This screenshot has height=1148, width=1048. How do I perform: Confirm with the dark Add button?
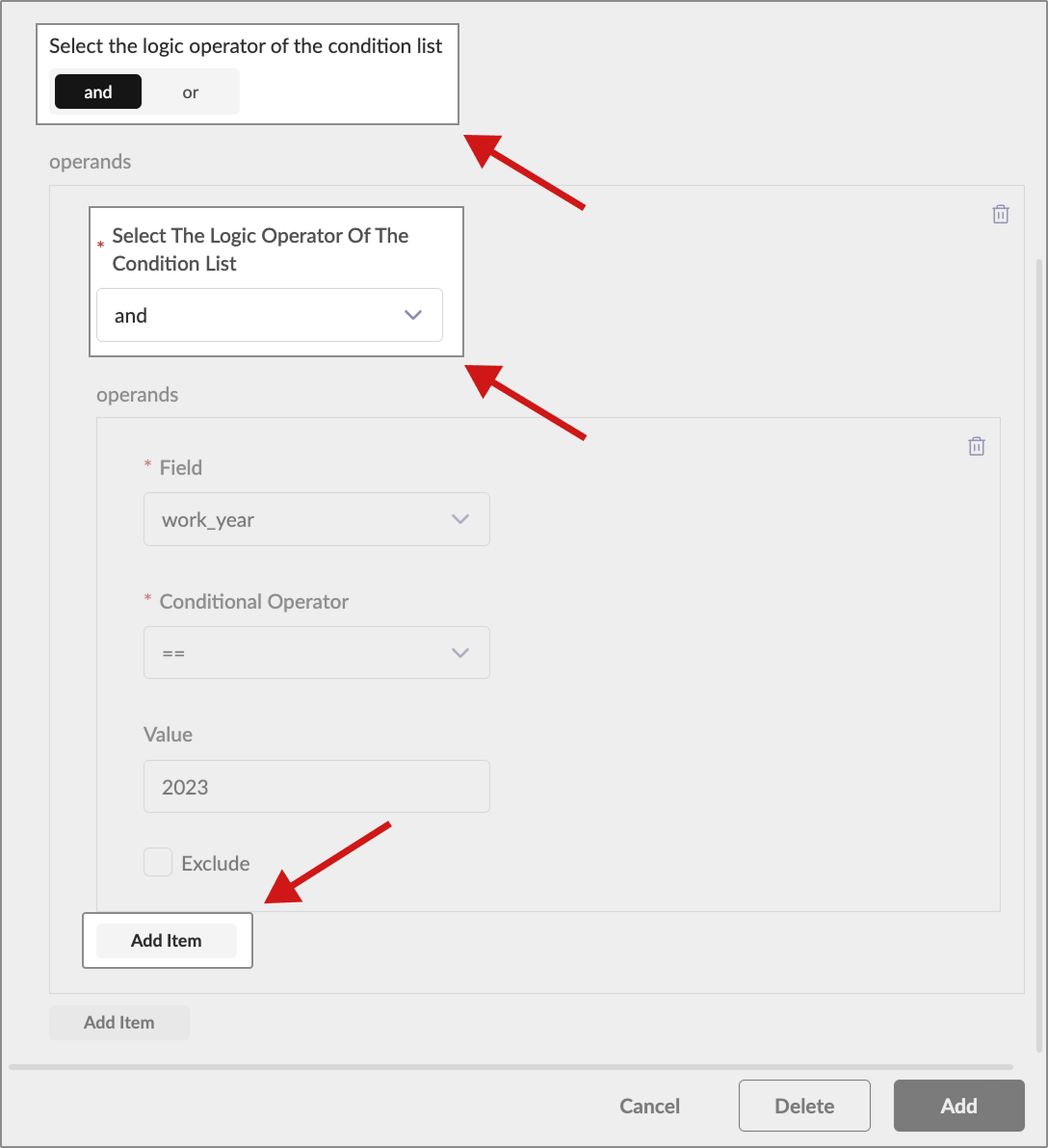click(x=958, y=1107)
